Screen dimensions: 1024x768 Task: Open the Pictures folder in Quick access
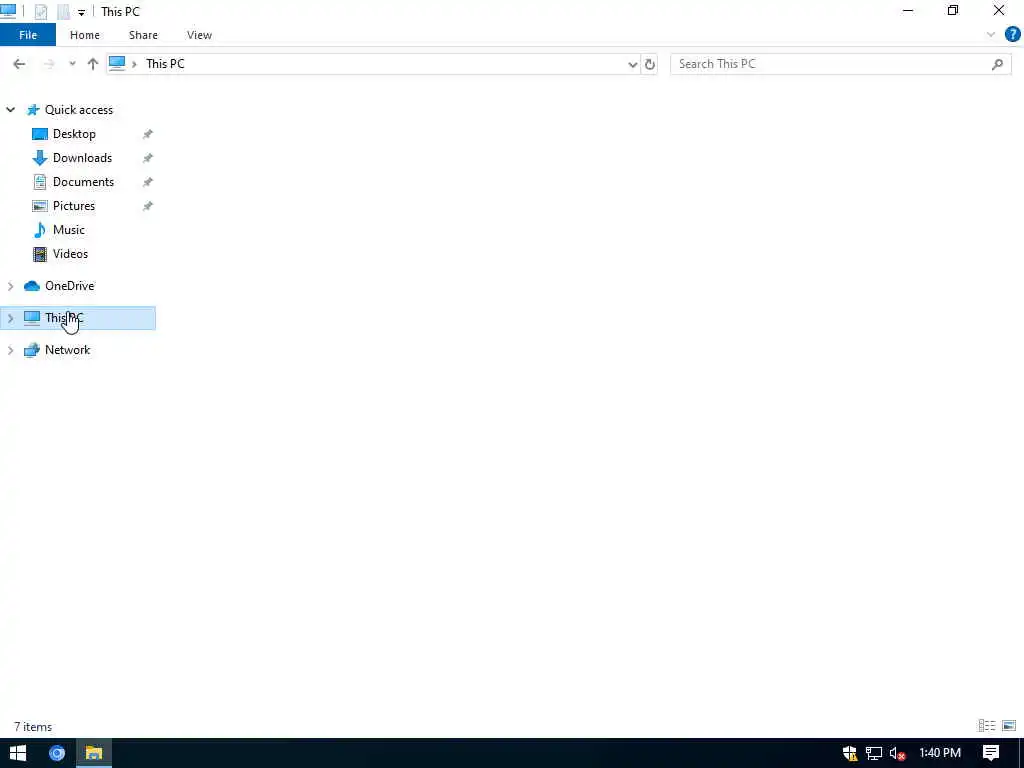tap(74, 206)
